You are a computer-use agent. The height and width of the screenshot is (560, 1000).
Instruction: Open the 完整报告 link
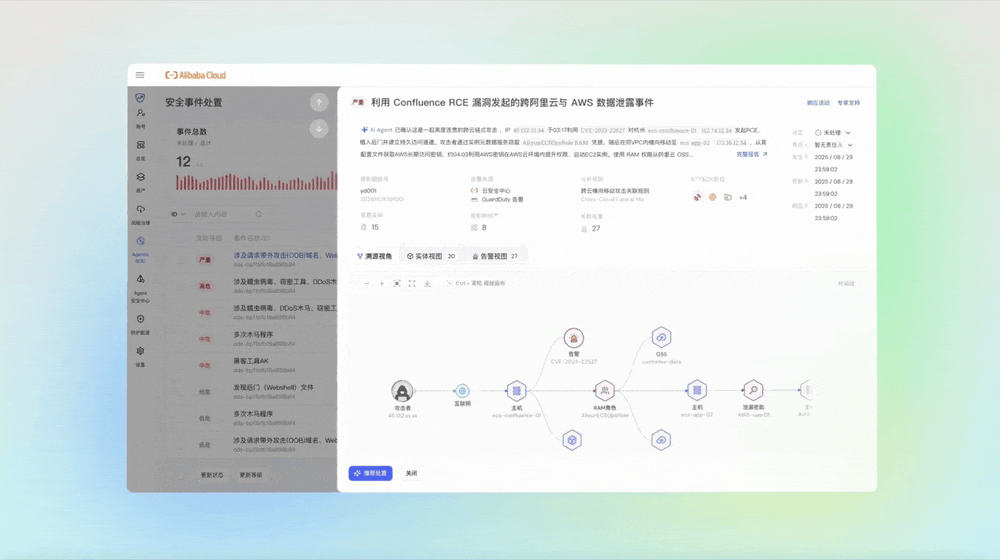(751, 154)
